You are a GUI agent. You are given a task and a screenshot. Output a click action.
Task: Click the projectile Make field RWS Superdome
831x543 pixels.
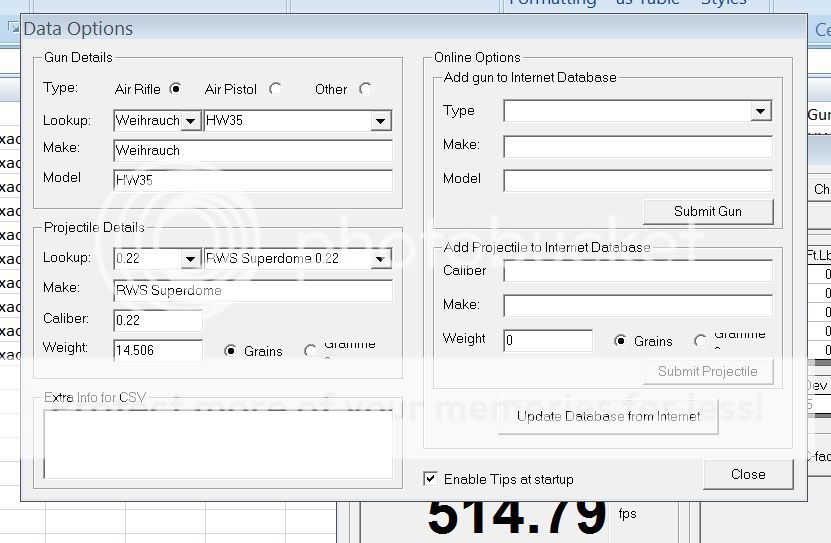click(x=253, y=290)
